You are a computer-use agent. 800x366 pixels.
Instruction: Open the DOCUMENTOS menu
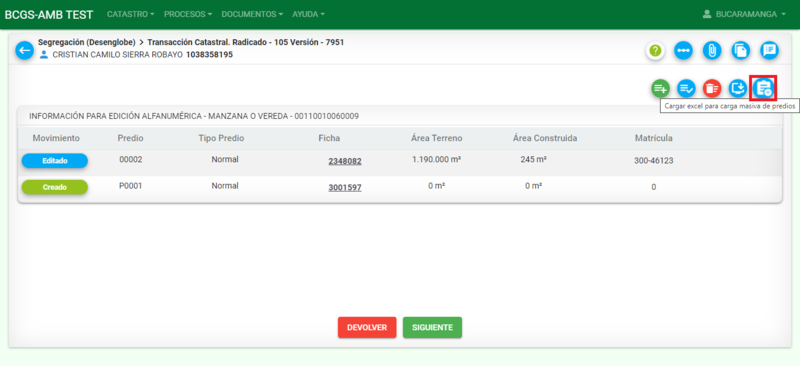[252, 14]
